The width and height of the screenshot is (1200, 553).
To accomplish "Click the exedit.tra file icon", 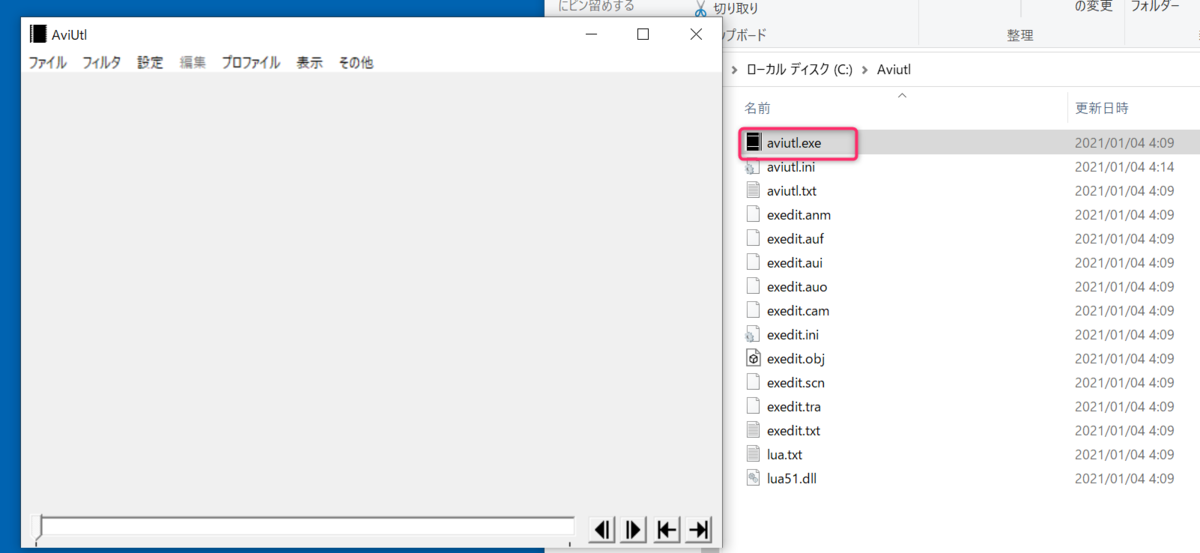I will click(x=754, y=407).
